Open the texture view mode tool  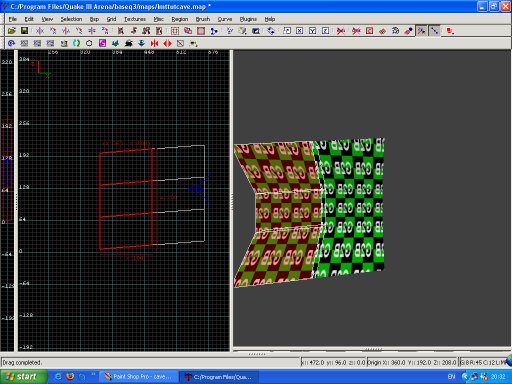pos(243,31)
